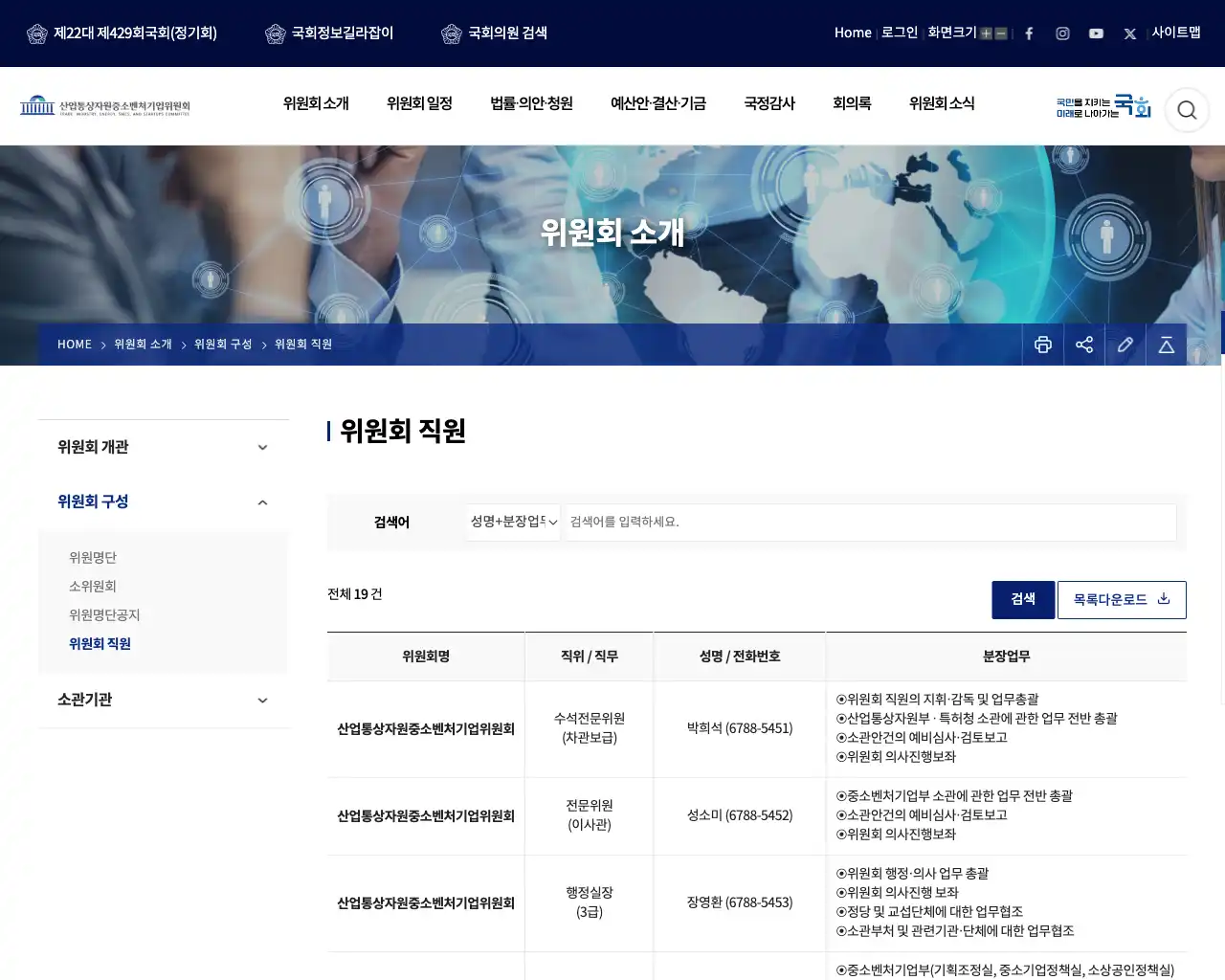Select 위원회 직원 in the sidebar
The height and width of the screenshot is (980, 1225).
100,644
